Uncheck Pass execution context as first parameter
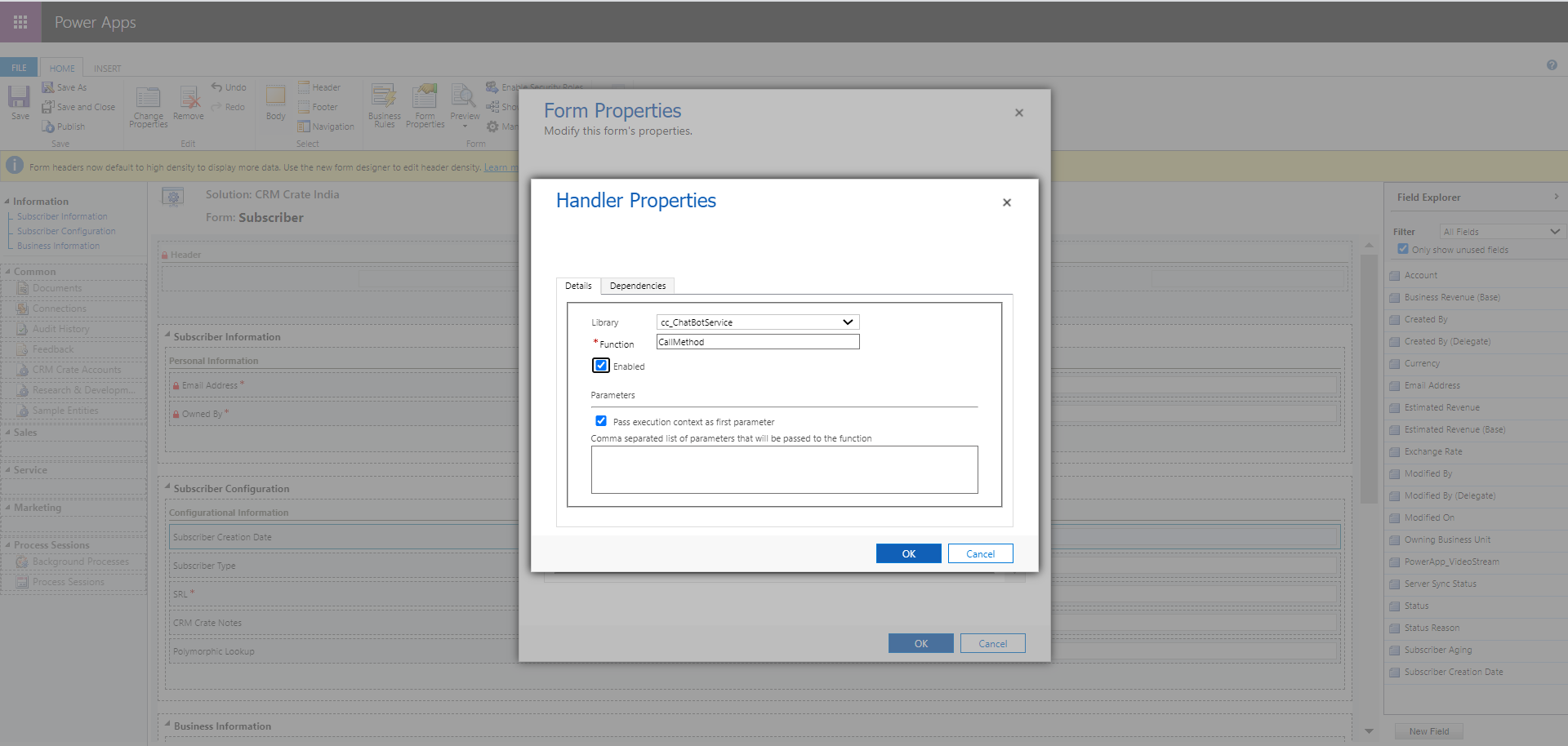Image resolution: width=1568 pixels, height=746 pixels. (x=601, y=420)
